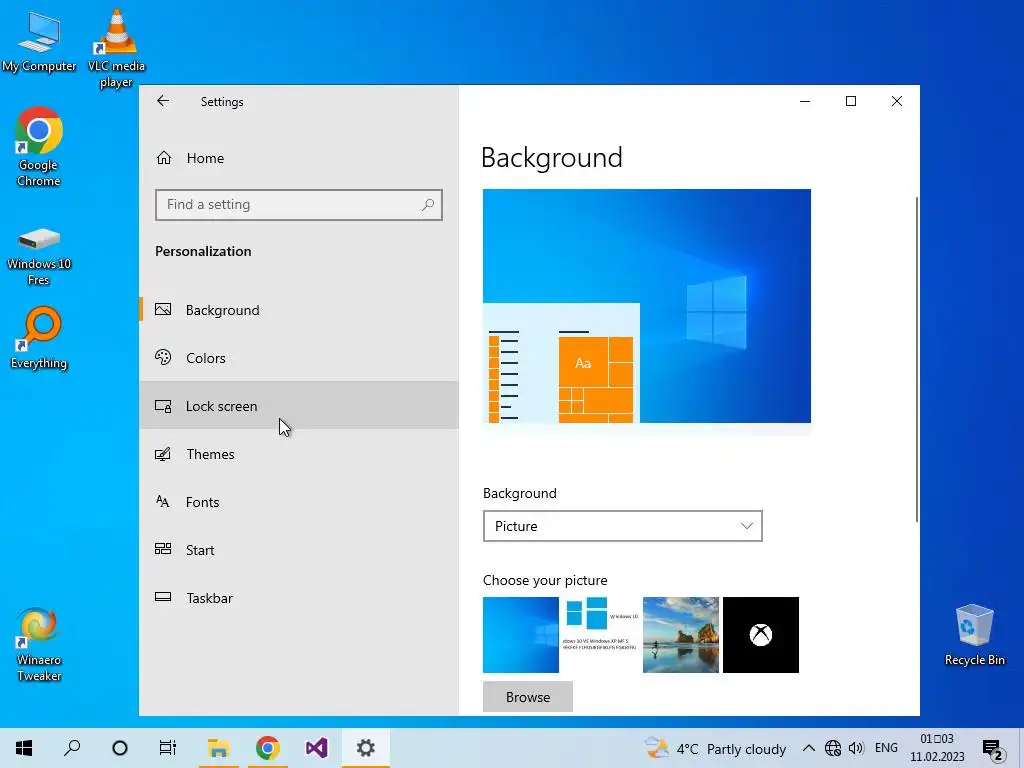Open File Explorer from the taskbar

pyautogui.click(x=219, y=748)
